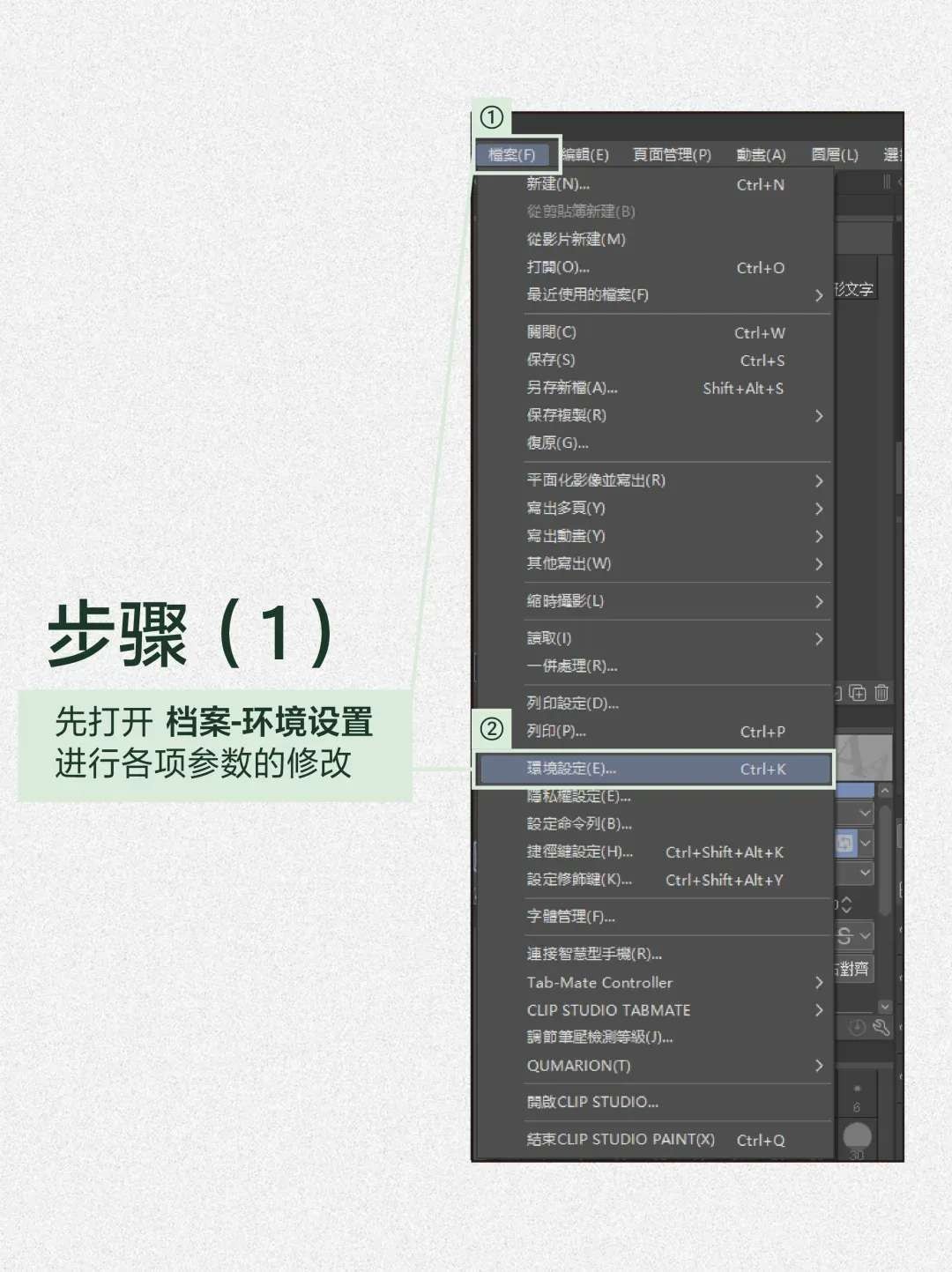Expand the 保存複製 submenu
Image resolution: width=952 pixels, height=1272 pixels.
819,415
